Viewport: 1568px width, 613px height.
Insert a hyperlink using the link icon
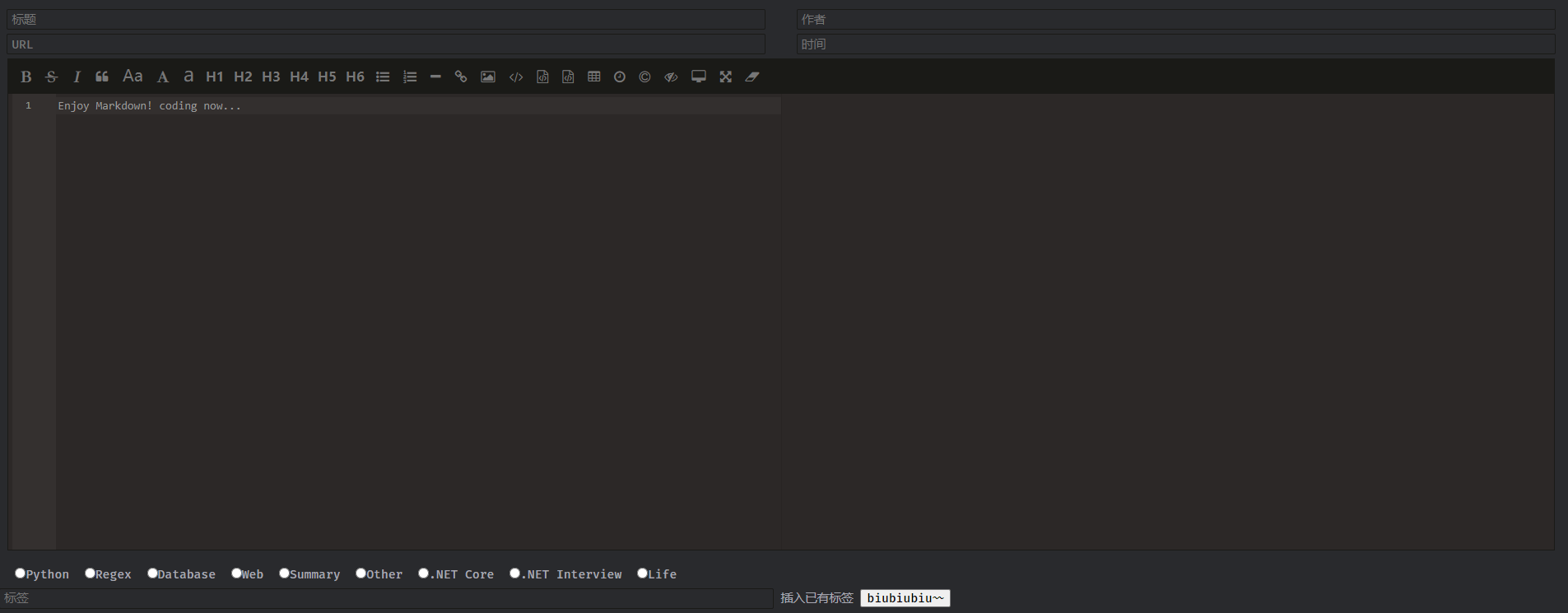[x=461, y=77]
